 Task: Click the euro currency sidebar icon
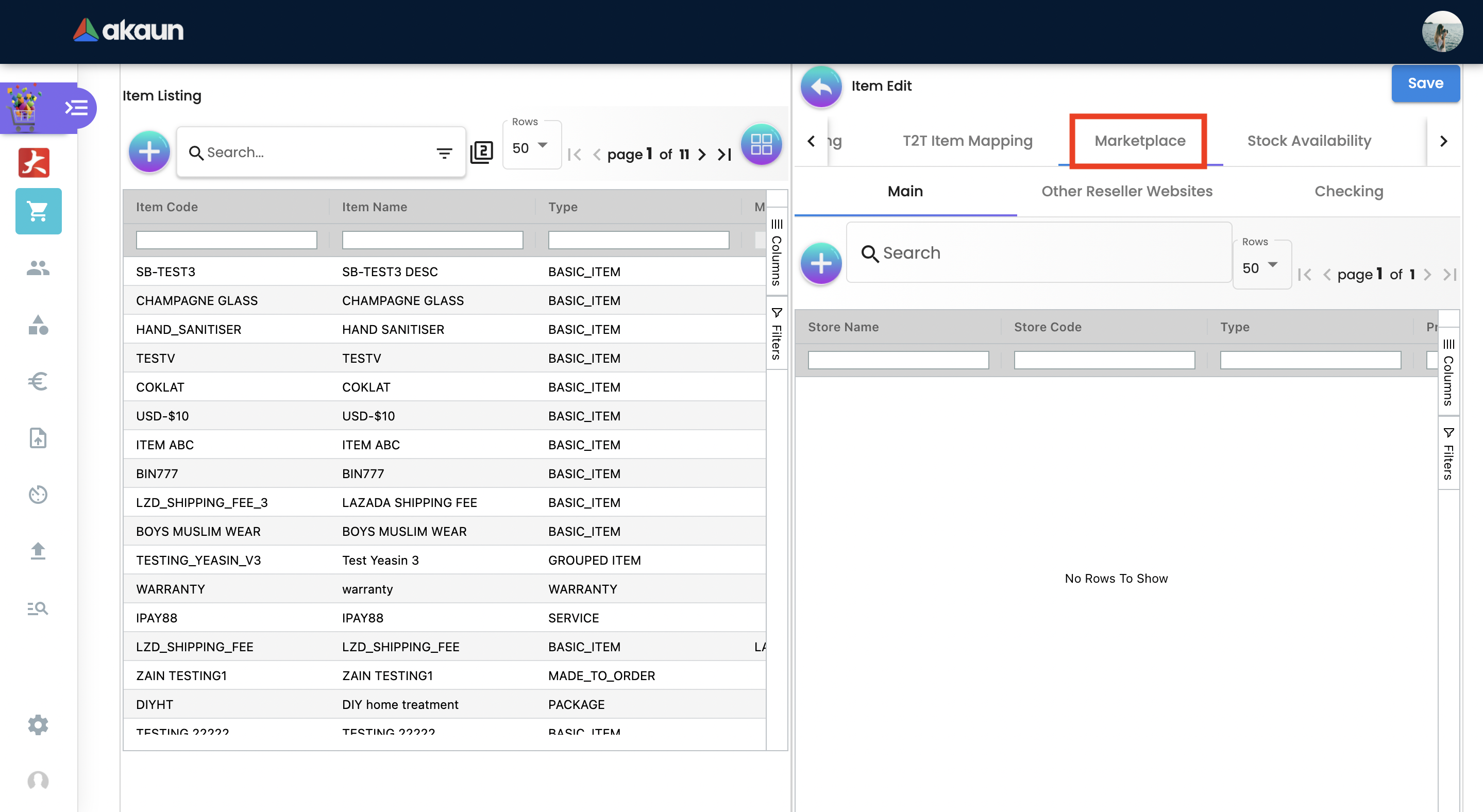point(38,381)
